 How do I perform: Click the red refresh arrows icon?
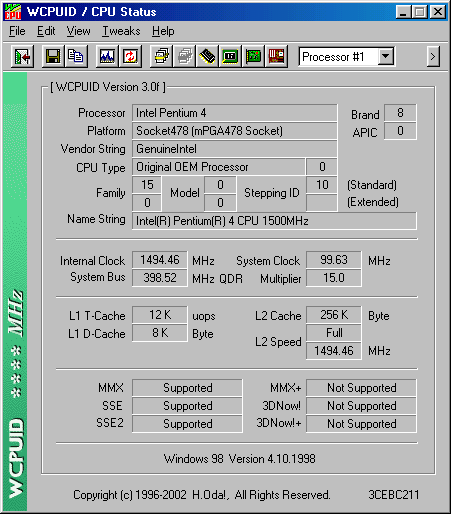coord(130,57)
